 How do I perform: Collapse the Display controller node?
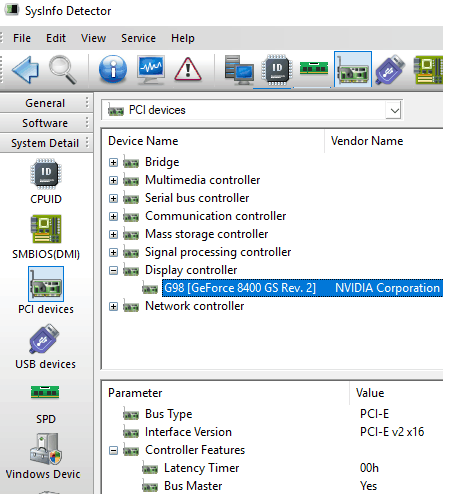coord(113,270)
